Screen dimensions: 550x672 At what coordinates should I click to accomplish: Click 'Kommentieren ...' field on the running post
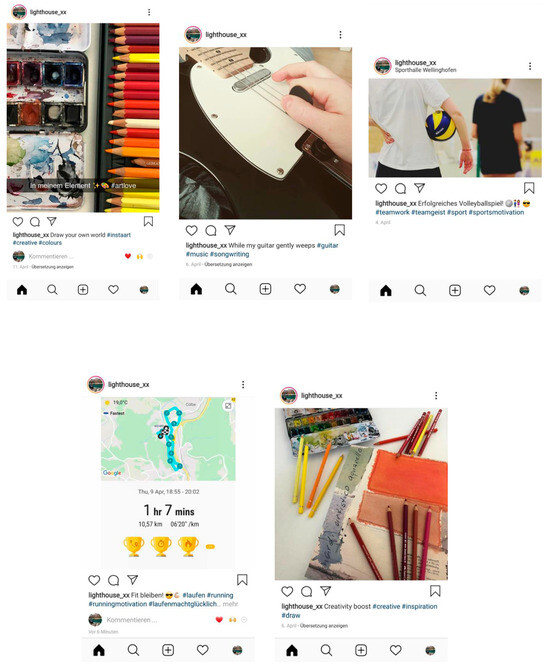pos(132,620)
